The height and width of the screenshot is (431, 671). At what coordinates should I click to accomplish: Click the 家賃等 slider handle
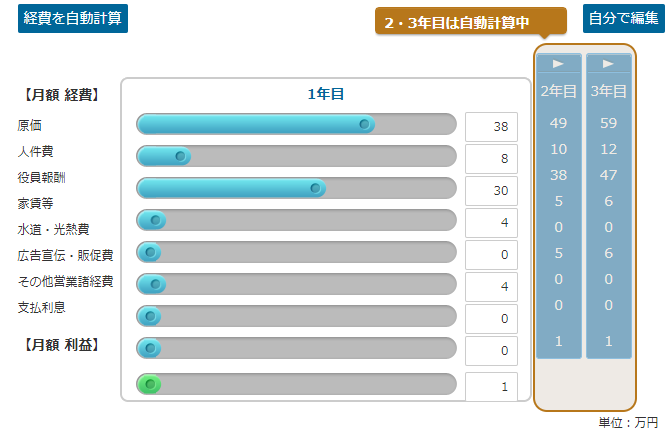click(x=155, y=220)
